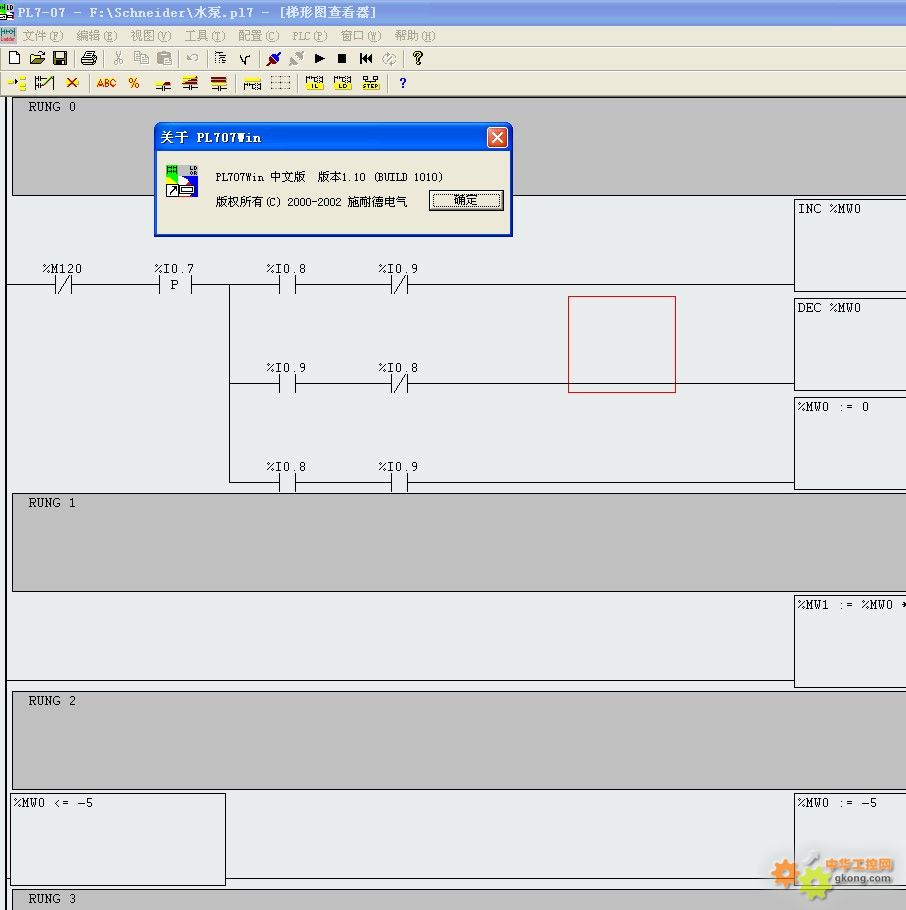Click the blue question mark help icon
906x910 pixels.
tap(403, 83)
